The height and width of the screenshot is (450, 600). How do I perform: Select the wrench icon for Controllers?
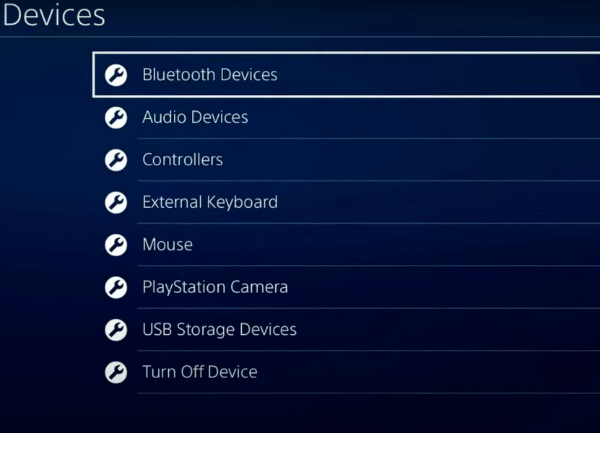coord(116,160)
